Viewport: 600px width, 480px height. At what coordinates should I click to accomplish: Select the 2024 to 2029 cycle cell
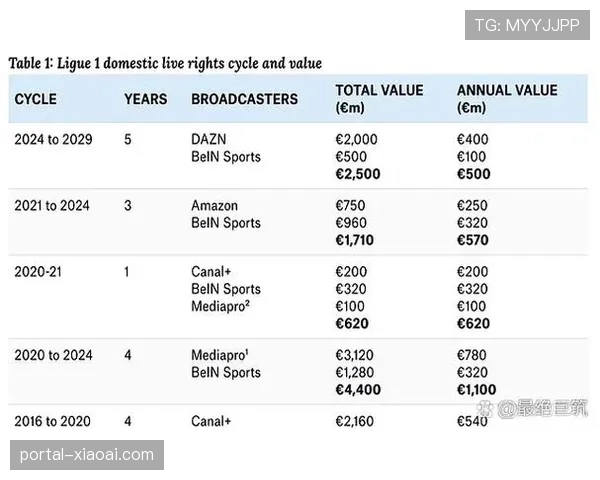coord(53,140)
